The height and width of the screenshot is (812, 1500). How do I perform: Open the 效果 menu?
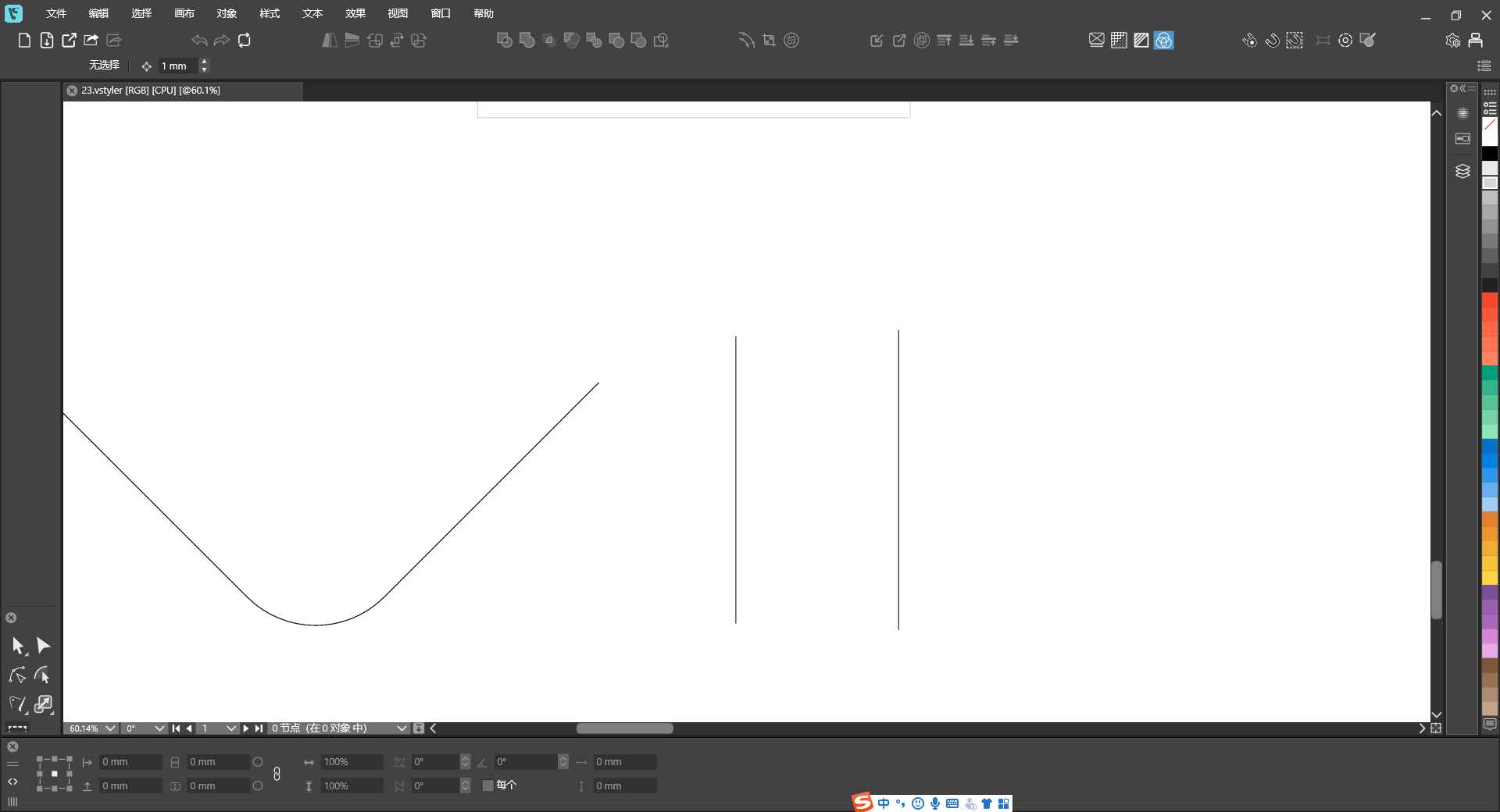355,13
